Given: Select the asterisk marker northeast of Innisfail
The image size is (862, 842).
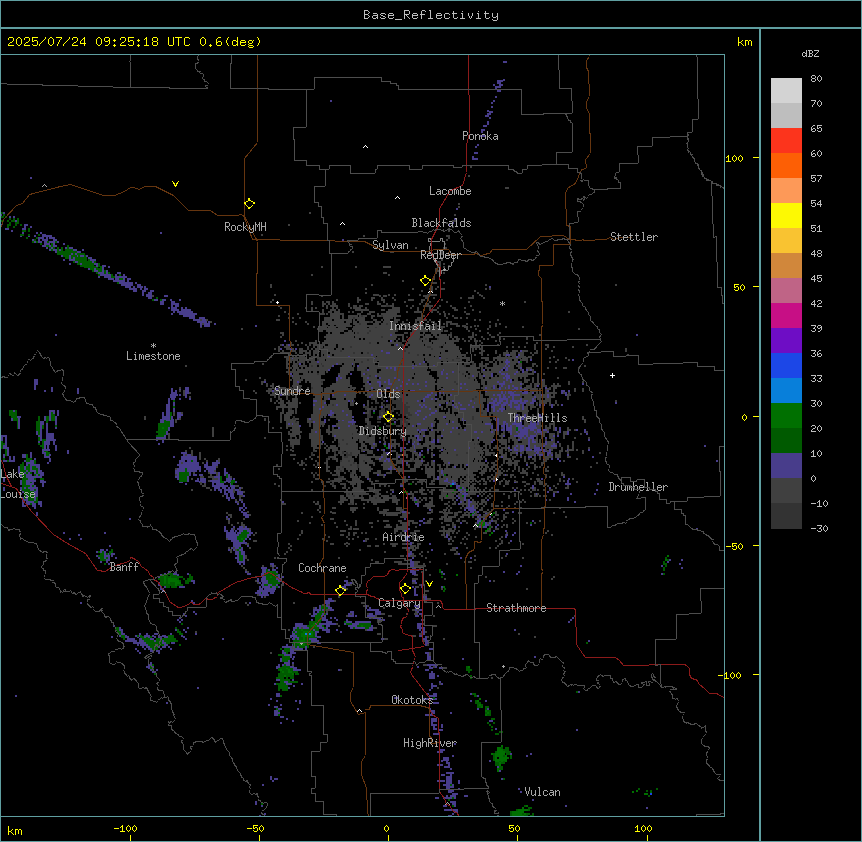Looking at the screenshot, I should 502,304.
